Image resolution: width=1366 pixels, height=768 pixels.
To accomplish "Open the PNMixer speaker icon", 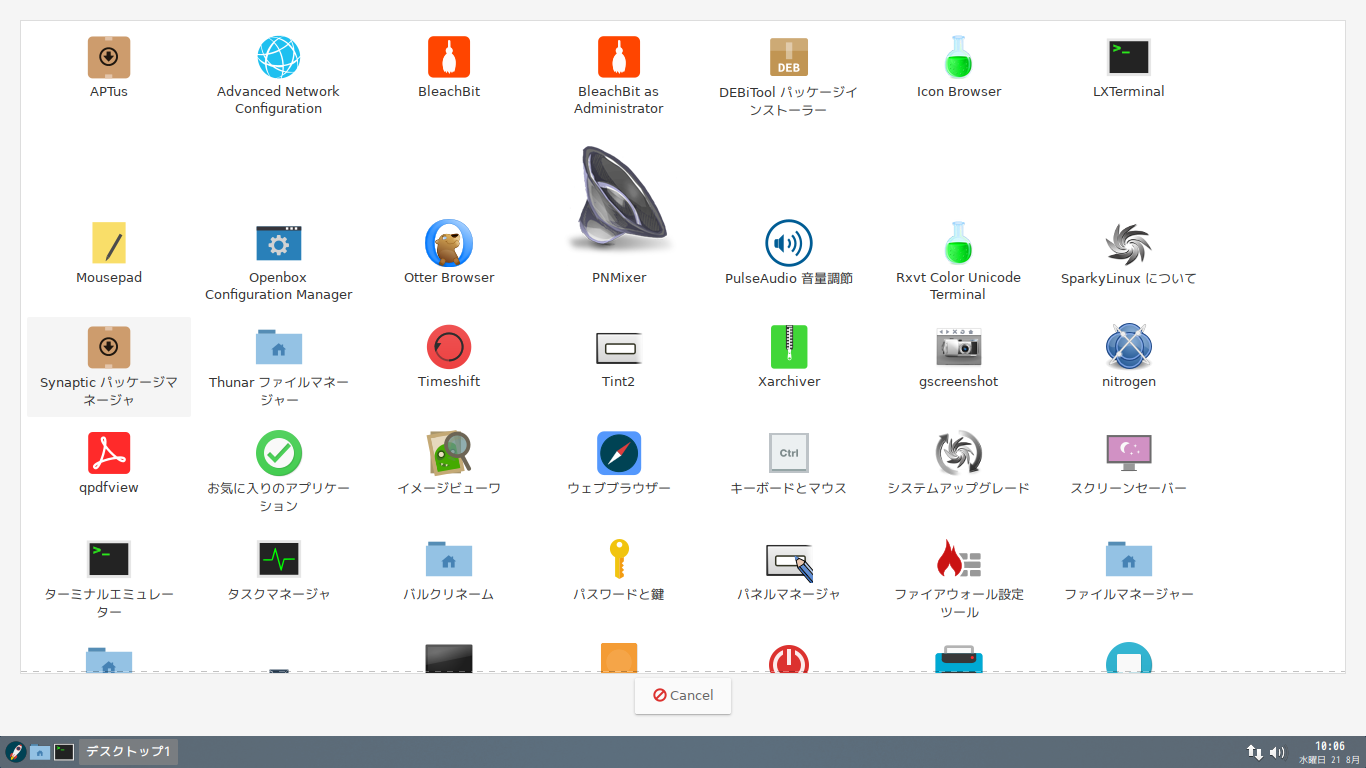I will pyautogui.click(x=619, y=198).
